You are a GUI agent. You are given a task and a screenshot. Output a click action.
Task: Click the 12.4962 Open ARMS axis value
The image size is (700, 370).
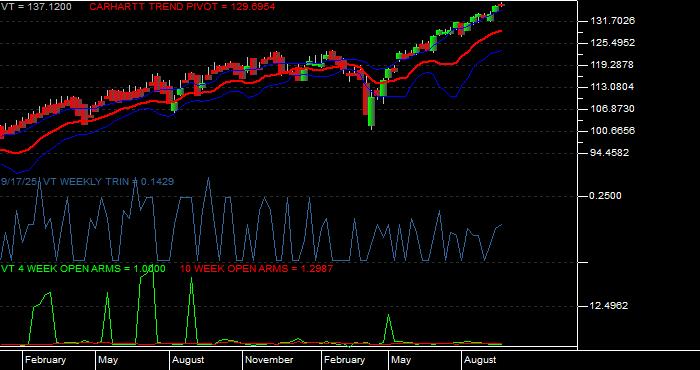(x=608, y=306)
